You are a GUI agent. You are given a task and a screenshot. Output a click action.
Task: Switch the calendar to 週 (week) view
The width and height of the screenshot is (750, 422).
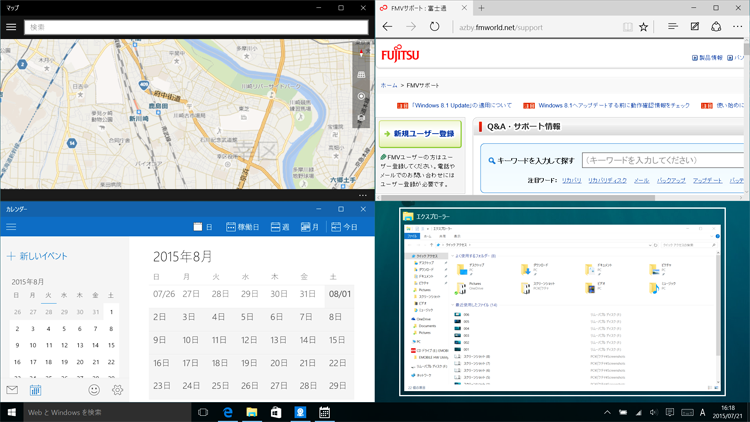[x=280, y=227]
